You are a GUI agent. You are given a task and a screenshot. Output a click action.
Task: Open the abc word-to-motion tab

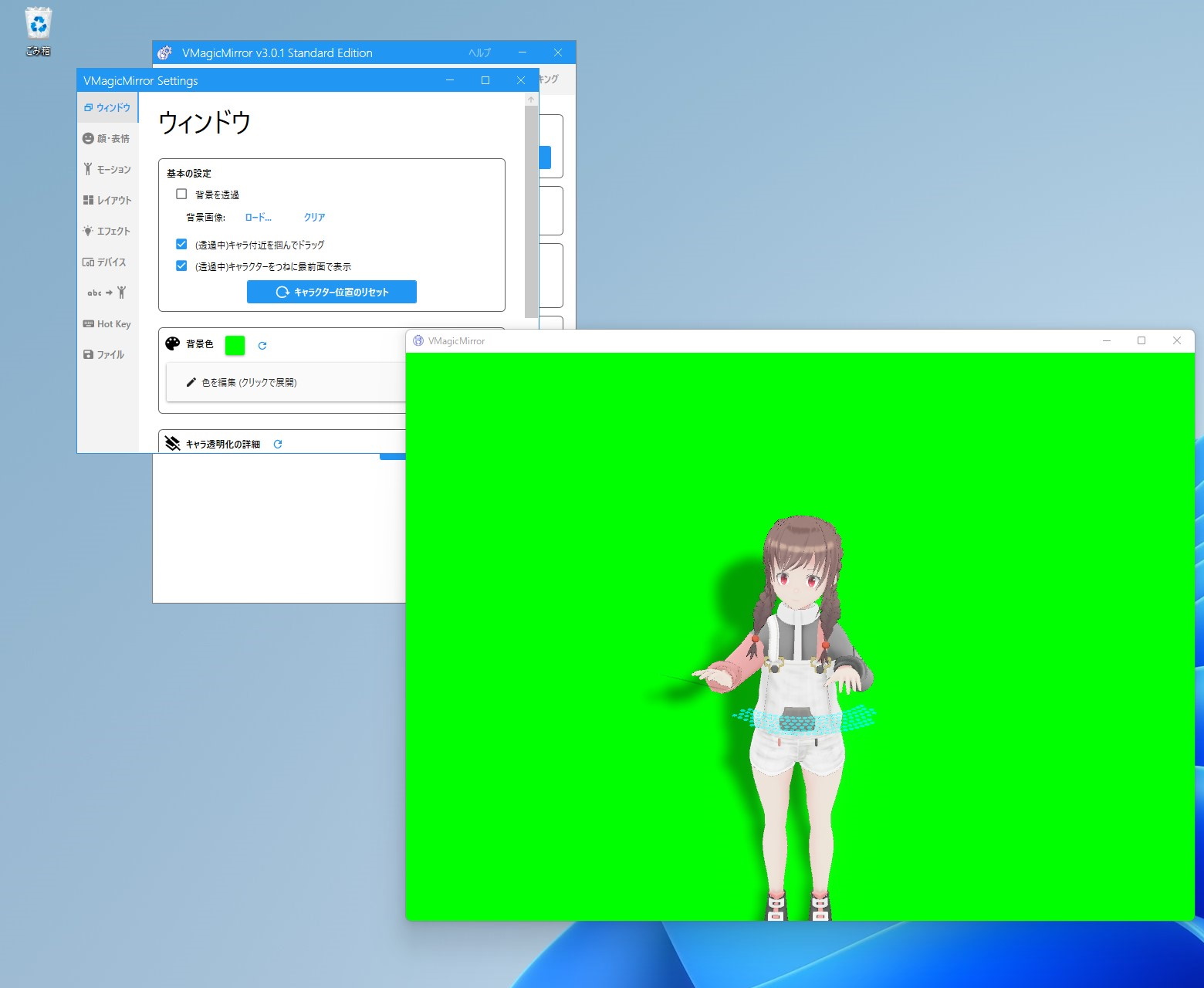click(x=107, y=293)
